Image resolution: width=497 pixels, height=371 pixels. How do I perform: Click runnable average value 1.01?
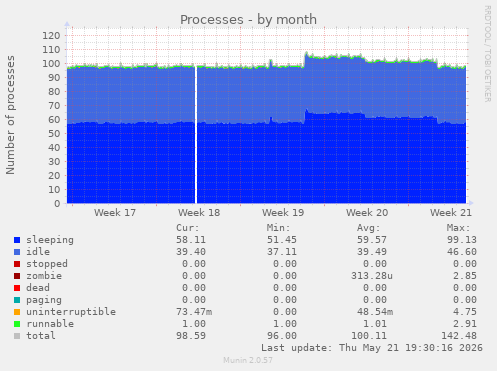[375, 324]
